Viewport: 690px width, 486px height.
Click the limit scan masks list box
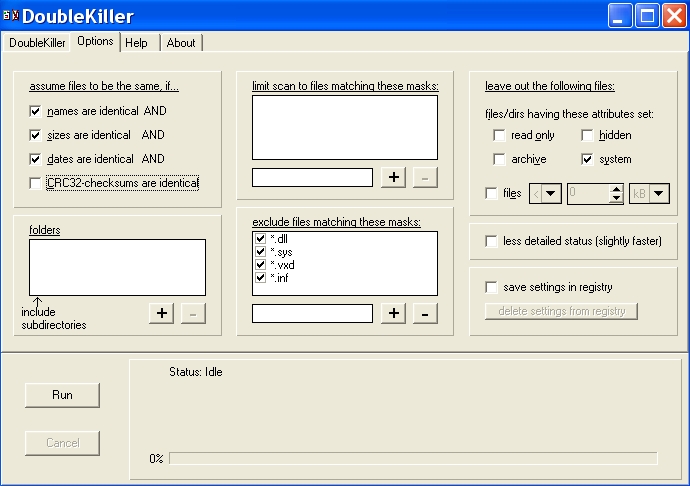[x=345, y=127]
